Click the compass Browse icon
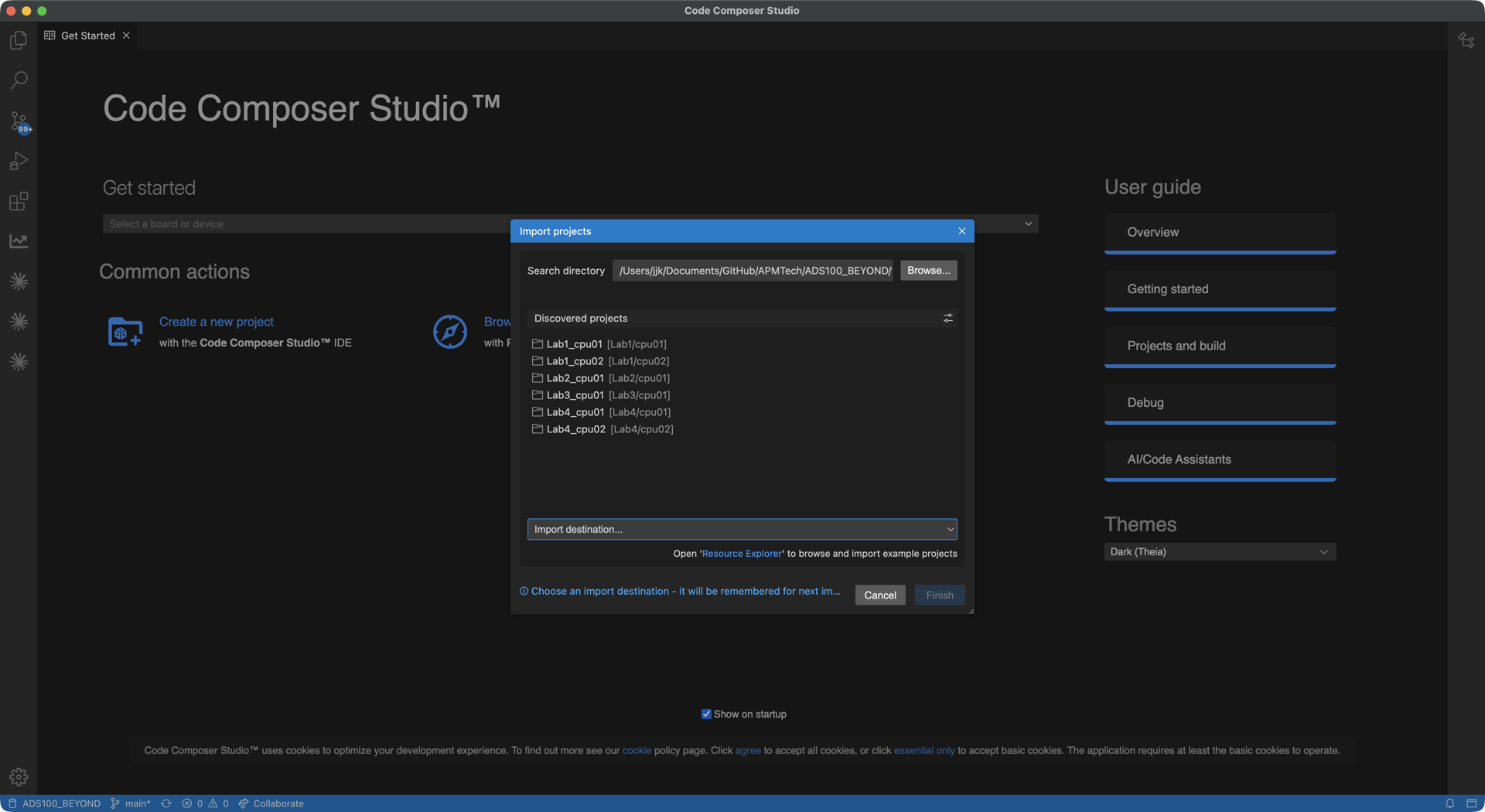The image size is (1485, 812). point(449,332)
